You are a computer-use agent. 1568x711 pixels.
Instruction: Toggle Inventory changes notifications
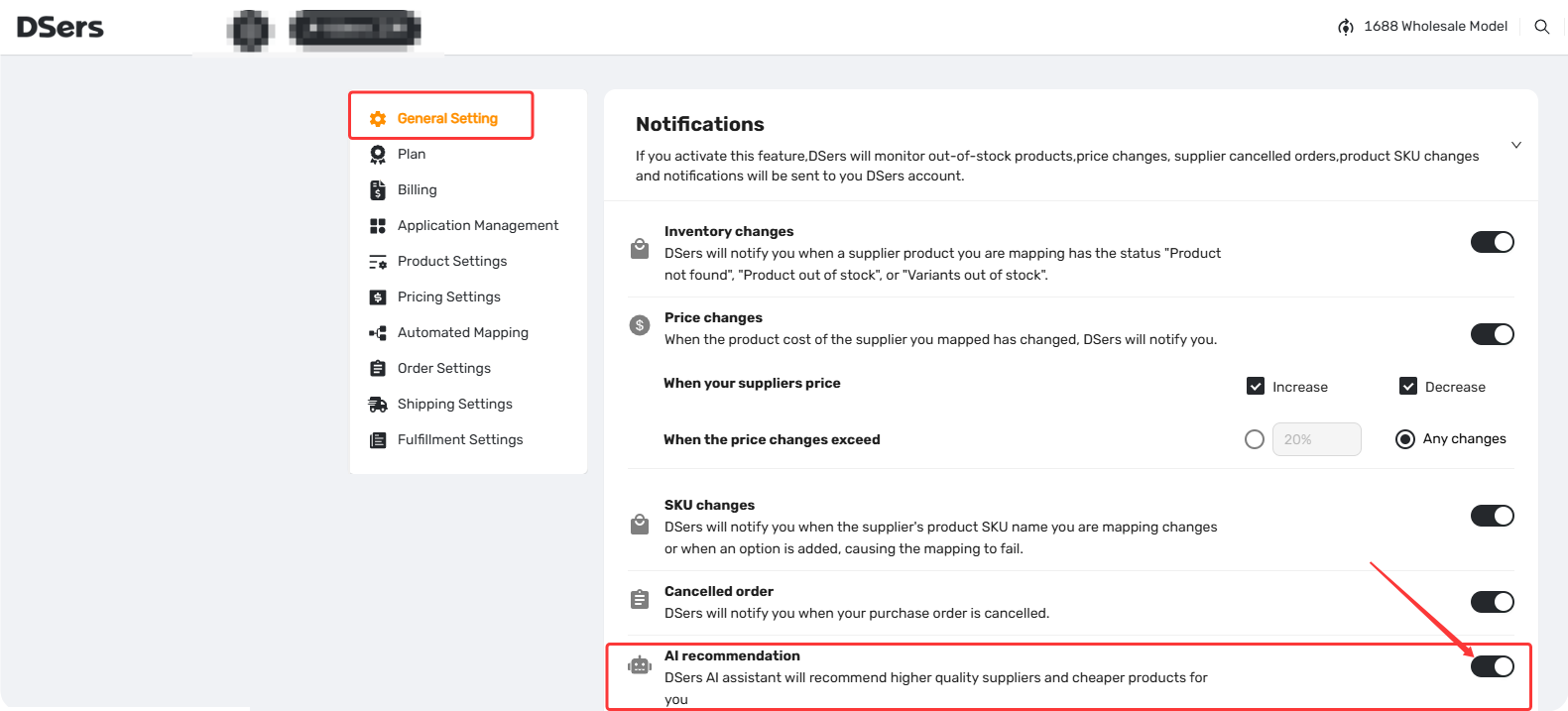pyautogui.click(x=1493, y=242)
